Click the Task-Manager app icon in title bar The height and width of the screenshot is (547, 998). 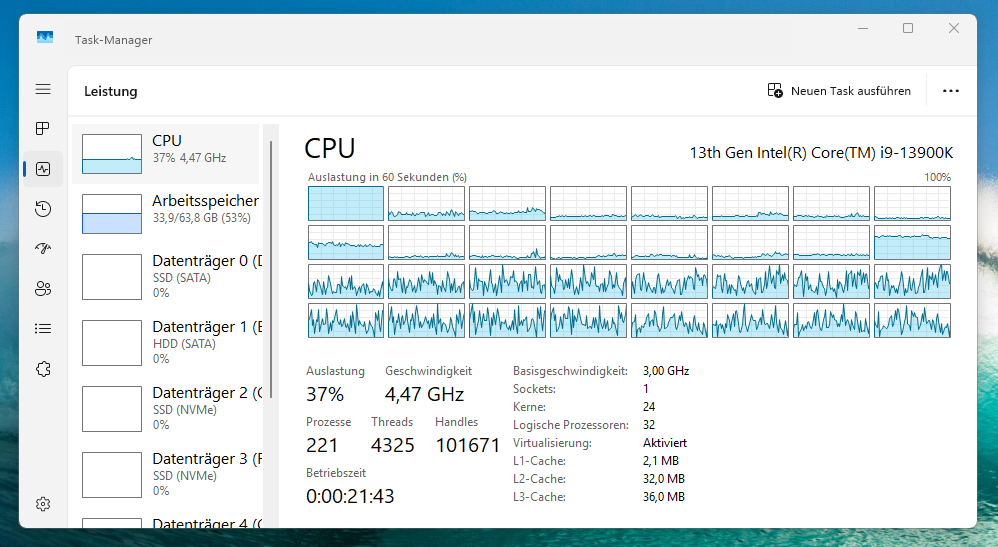[x=45, y=38]
